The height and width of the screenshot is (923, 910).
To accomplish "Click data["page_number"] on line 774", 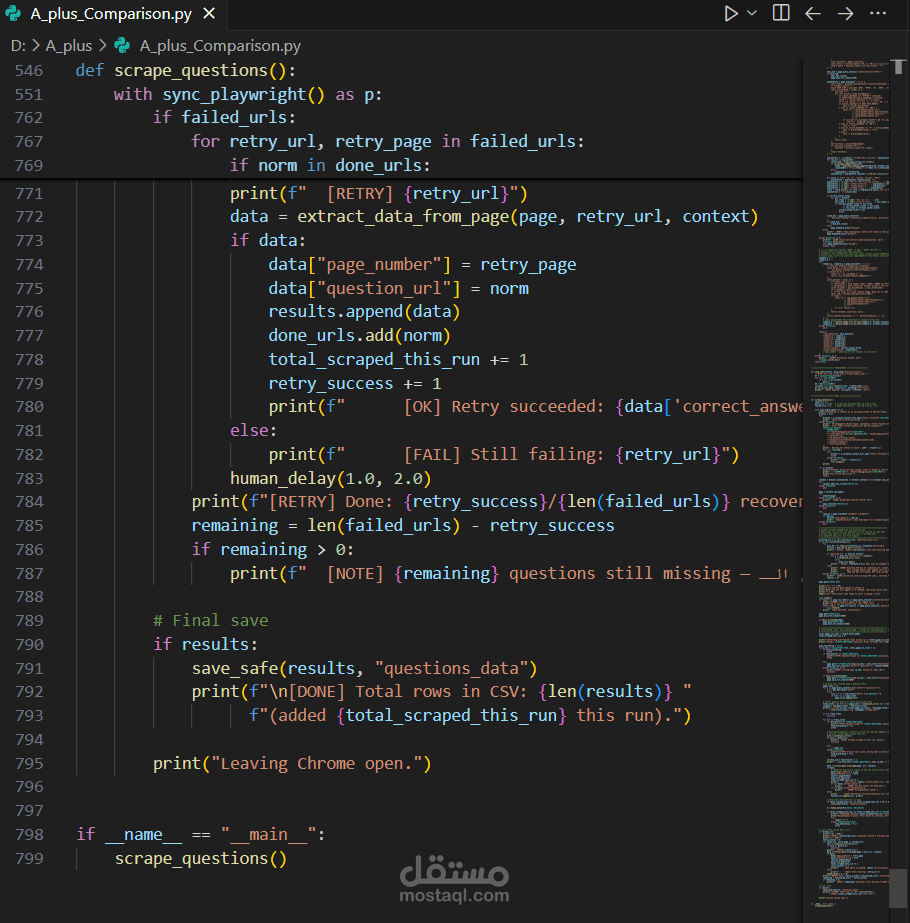I will (360, 265).
